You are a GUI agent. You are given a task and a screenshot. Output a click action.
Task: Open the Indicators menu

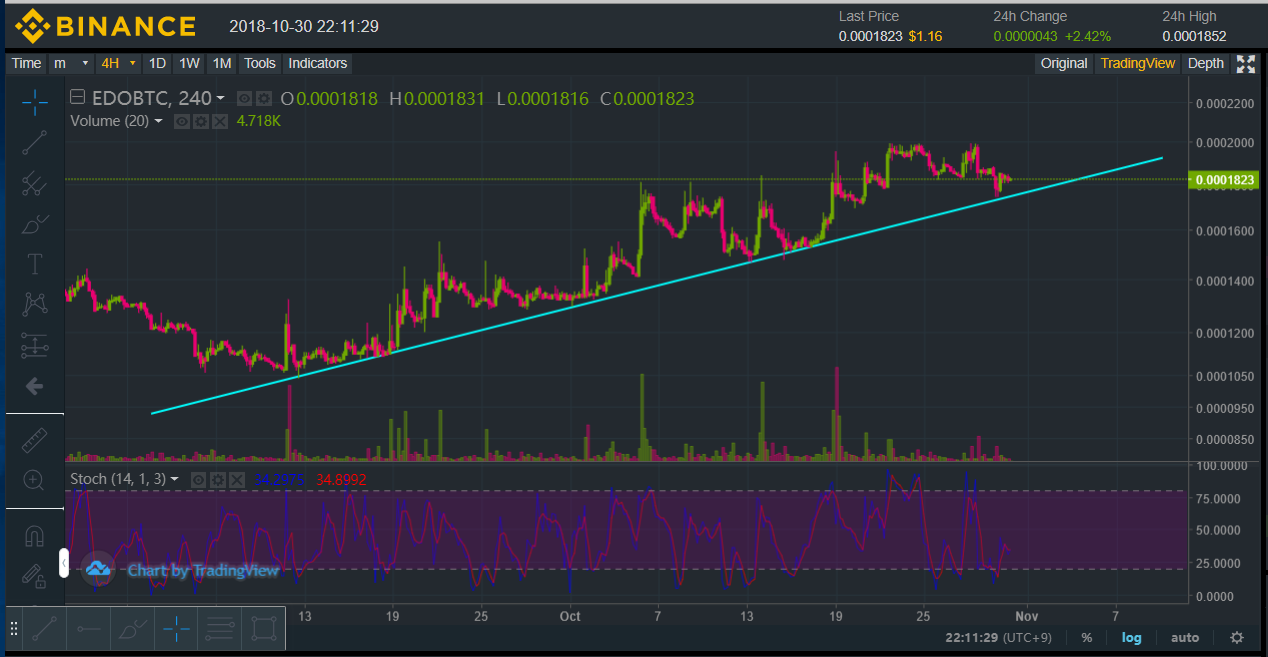[317, 63]
